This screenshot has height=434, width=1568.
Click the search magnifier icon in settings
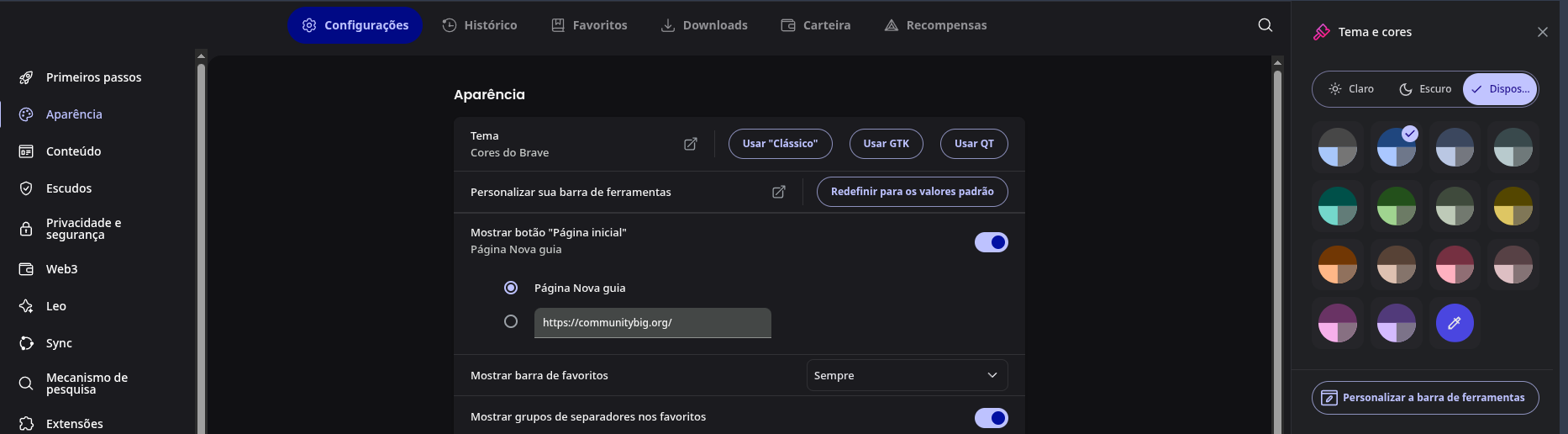[x=1265, y=25]
